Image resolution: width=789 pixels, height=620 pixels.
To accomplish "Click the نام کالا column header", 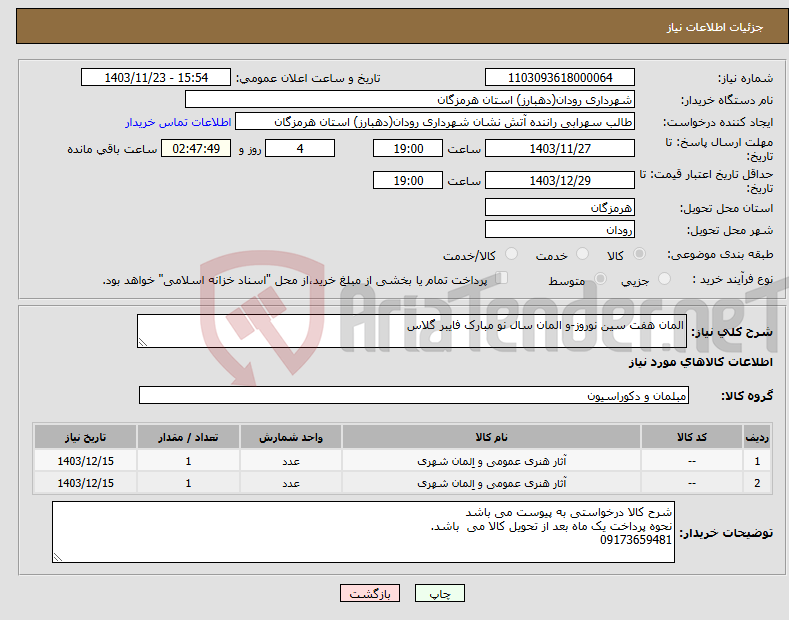I will coord(491,437).
